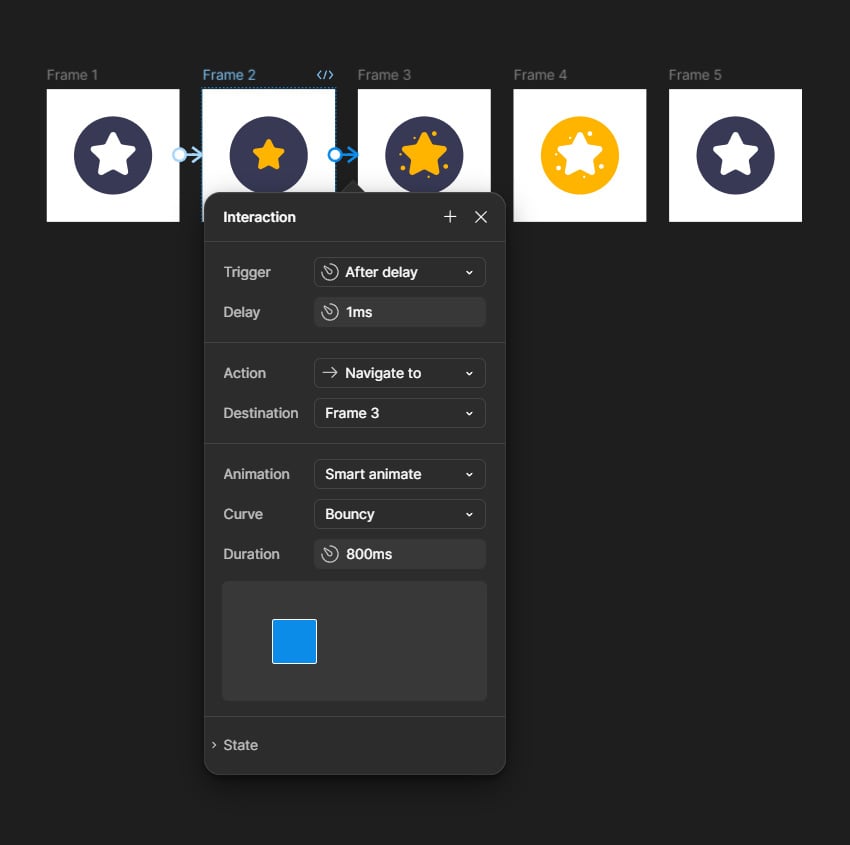
Task: Click the white star icon in Frame 1
Action: tap(113, 155)
